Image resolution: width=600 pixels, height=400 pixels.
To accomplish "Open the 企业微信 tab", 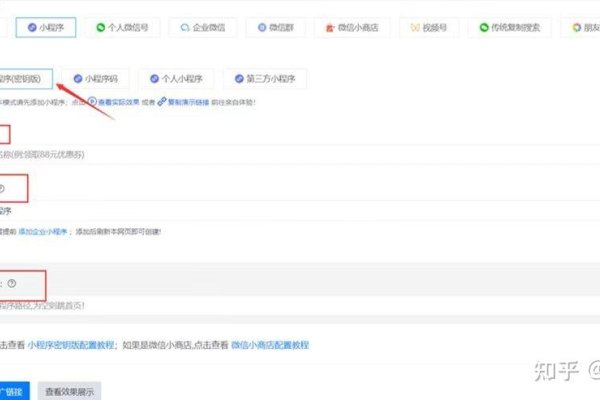I will click(203, 28).
